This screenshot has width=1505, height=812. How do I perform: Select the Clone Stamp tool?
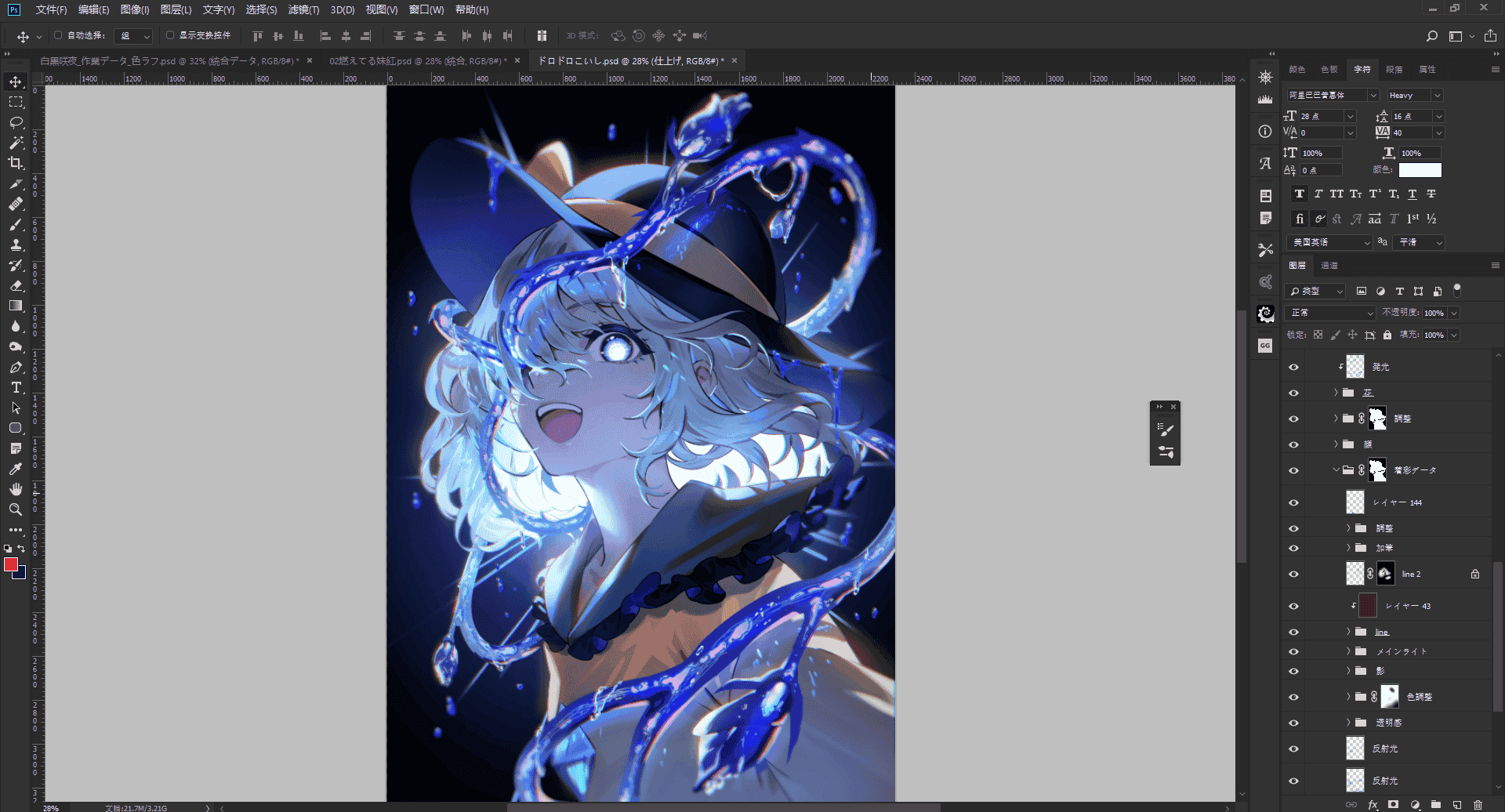[x=16, y=245]
